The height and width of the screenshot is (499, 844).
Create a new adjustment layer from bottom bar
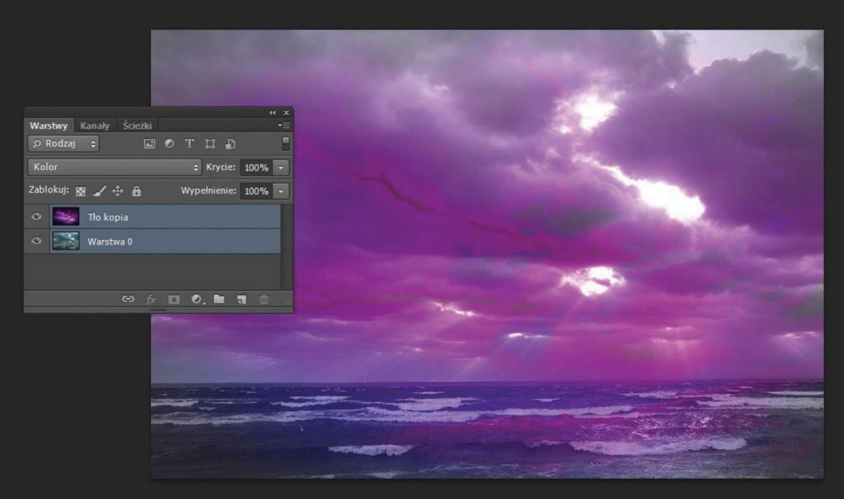coord(196,299)
